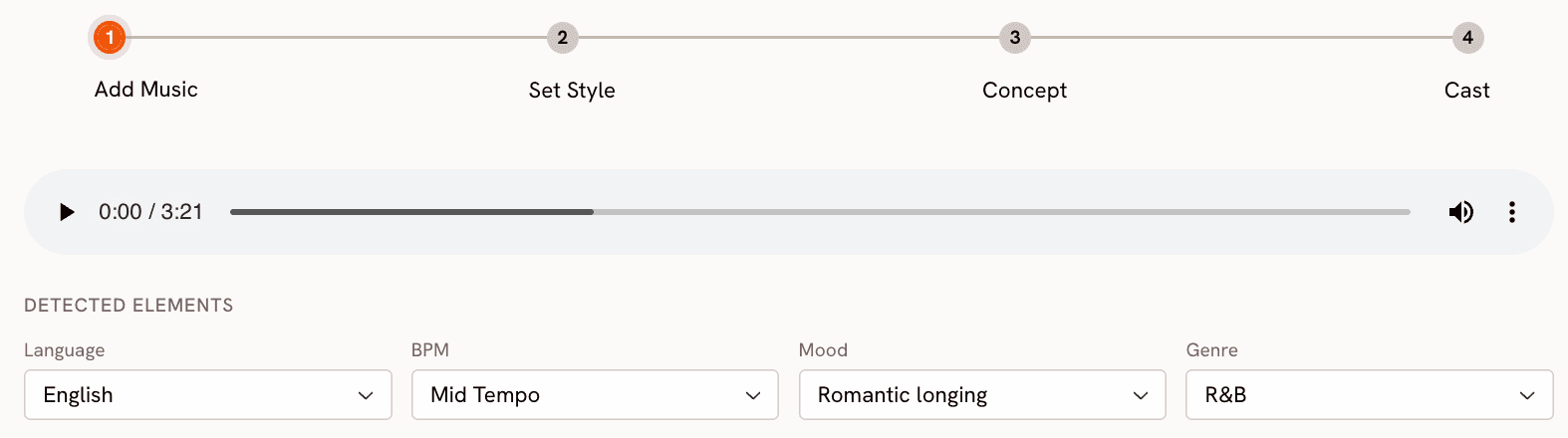Switch to the Set Style step
Viewport: 1568px width, 438px height.
(x=572, y=91)
